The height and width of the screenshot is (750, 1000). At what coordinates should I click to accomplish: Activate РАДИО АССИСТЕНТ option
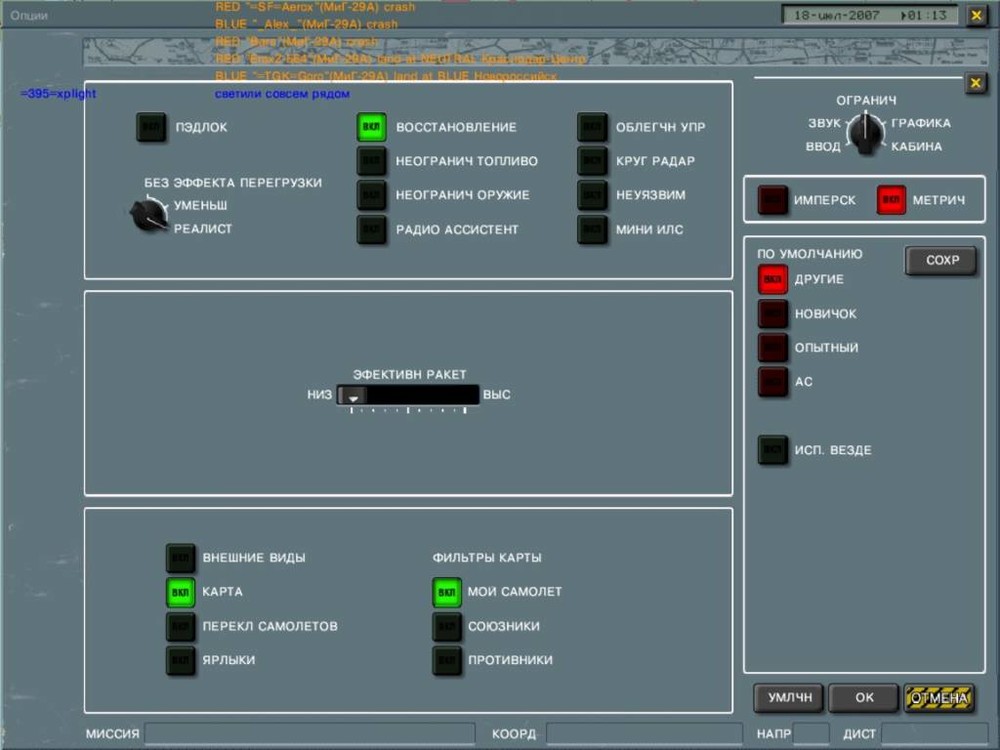point(370,228)
